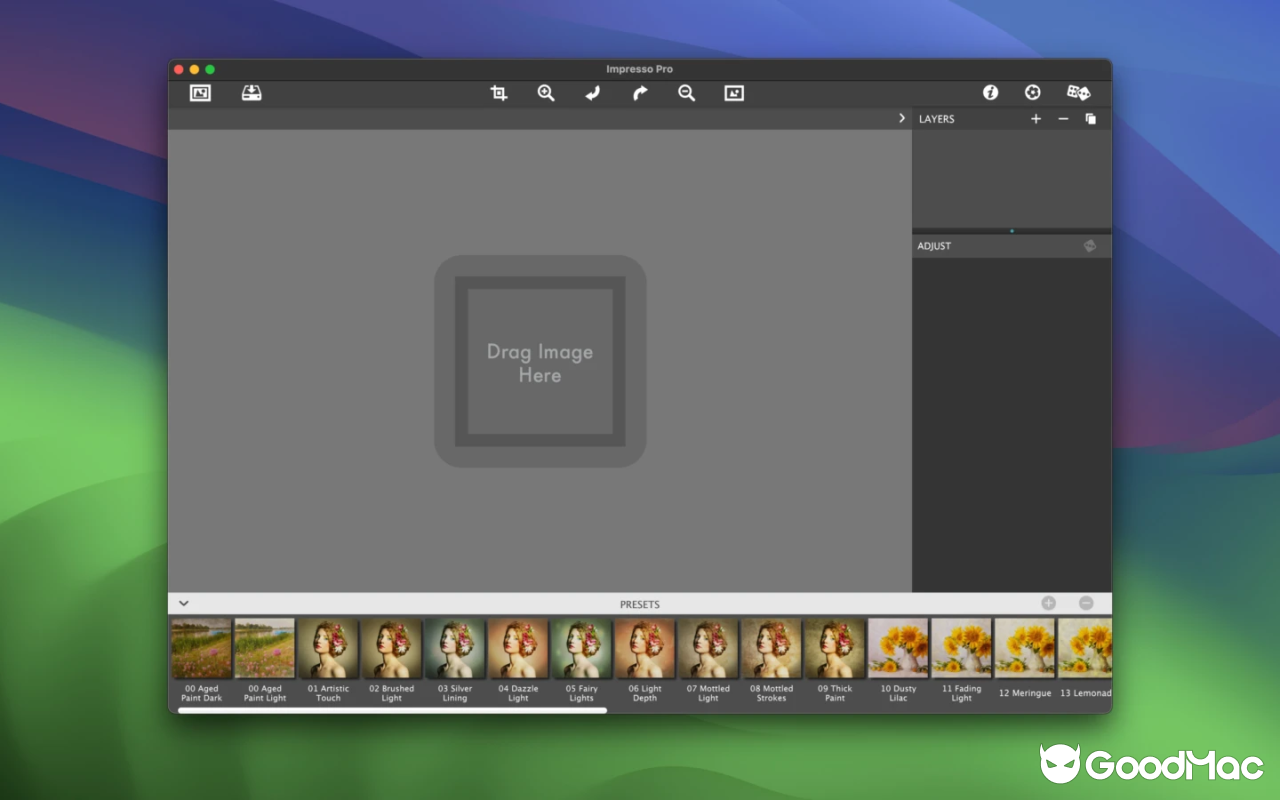The height and width of the screenshot is (800, 1280).
Task: Open Settings with the gear icon
Action: tap(1032, 92)
